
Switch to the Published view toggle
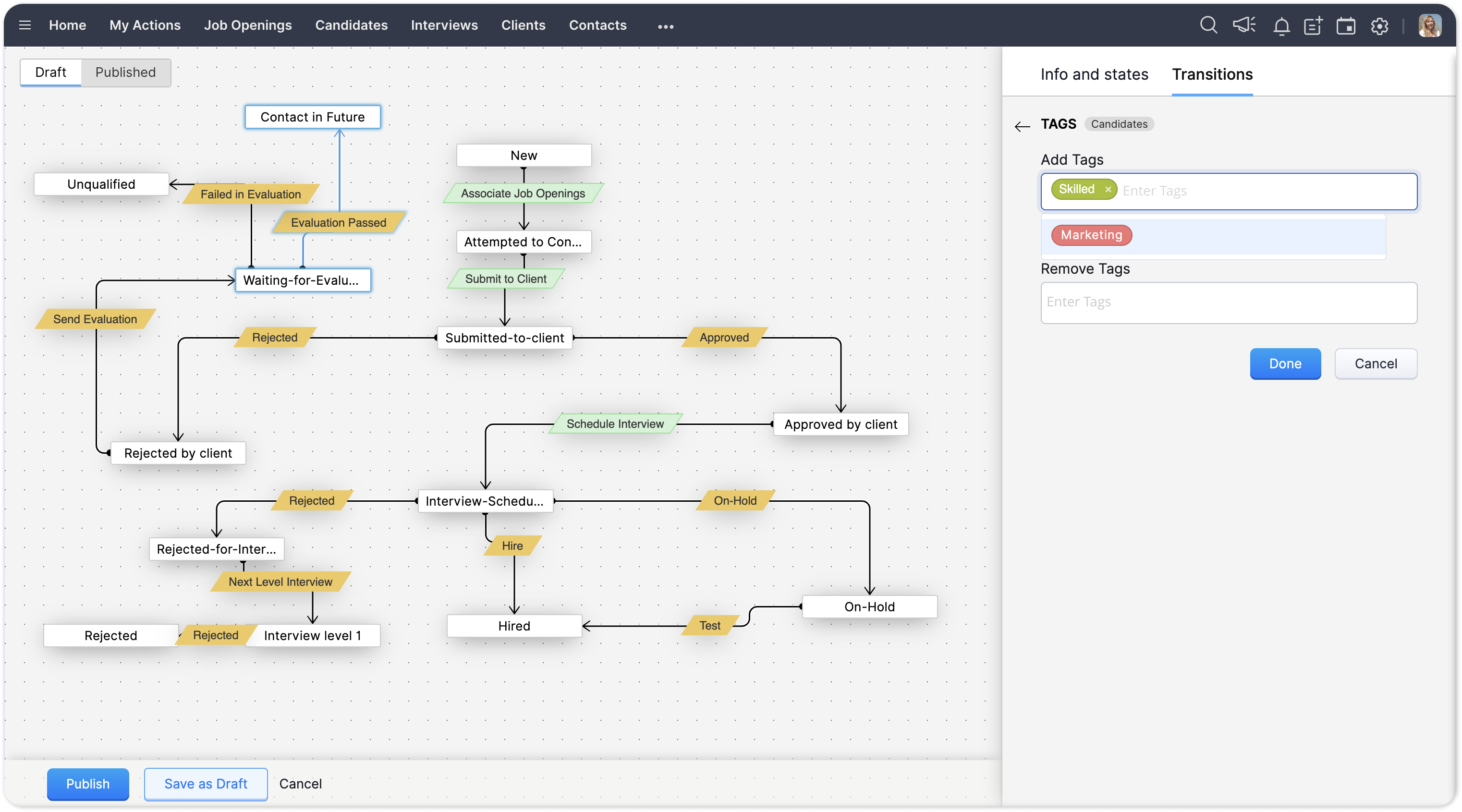[125, 72]
